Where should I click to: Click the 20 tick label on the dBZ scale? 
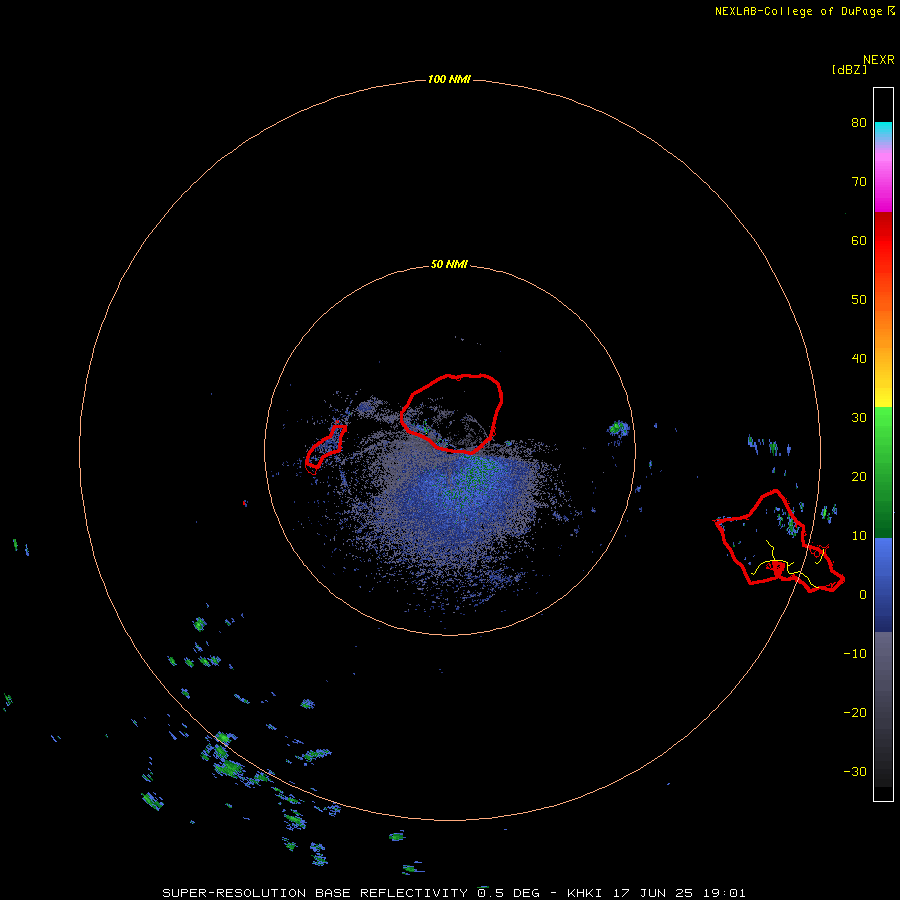point(859,477)
